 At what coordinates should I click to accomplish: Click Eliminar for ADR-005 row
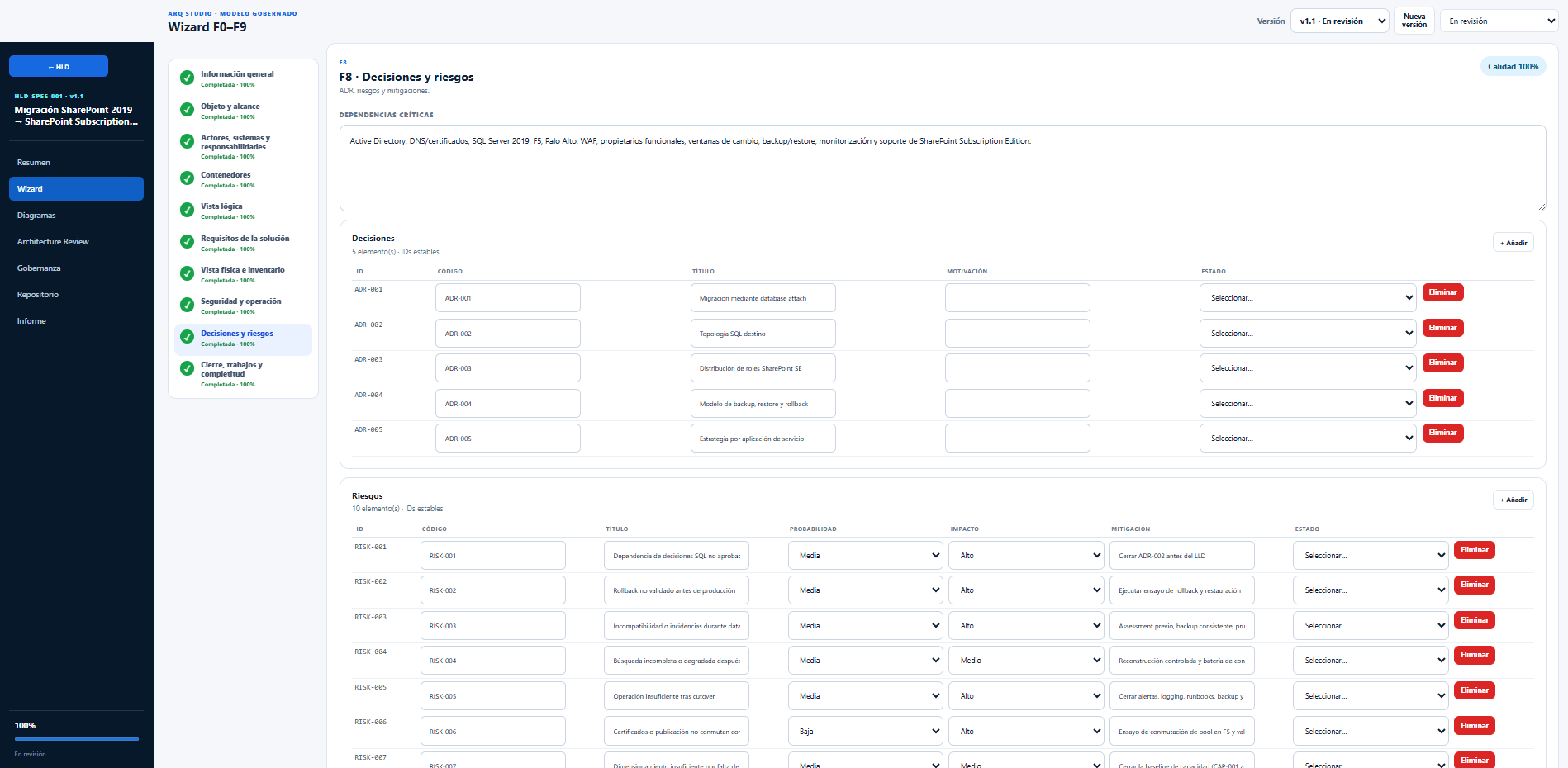[x=1443, y=433]
